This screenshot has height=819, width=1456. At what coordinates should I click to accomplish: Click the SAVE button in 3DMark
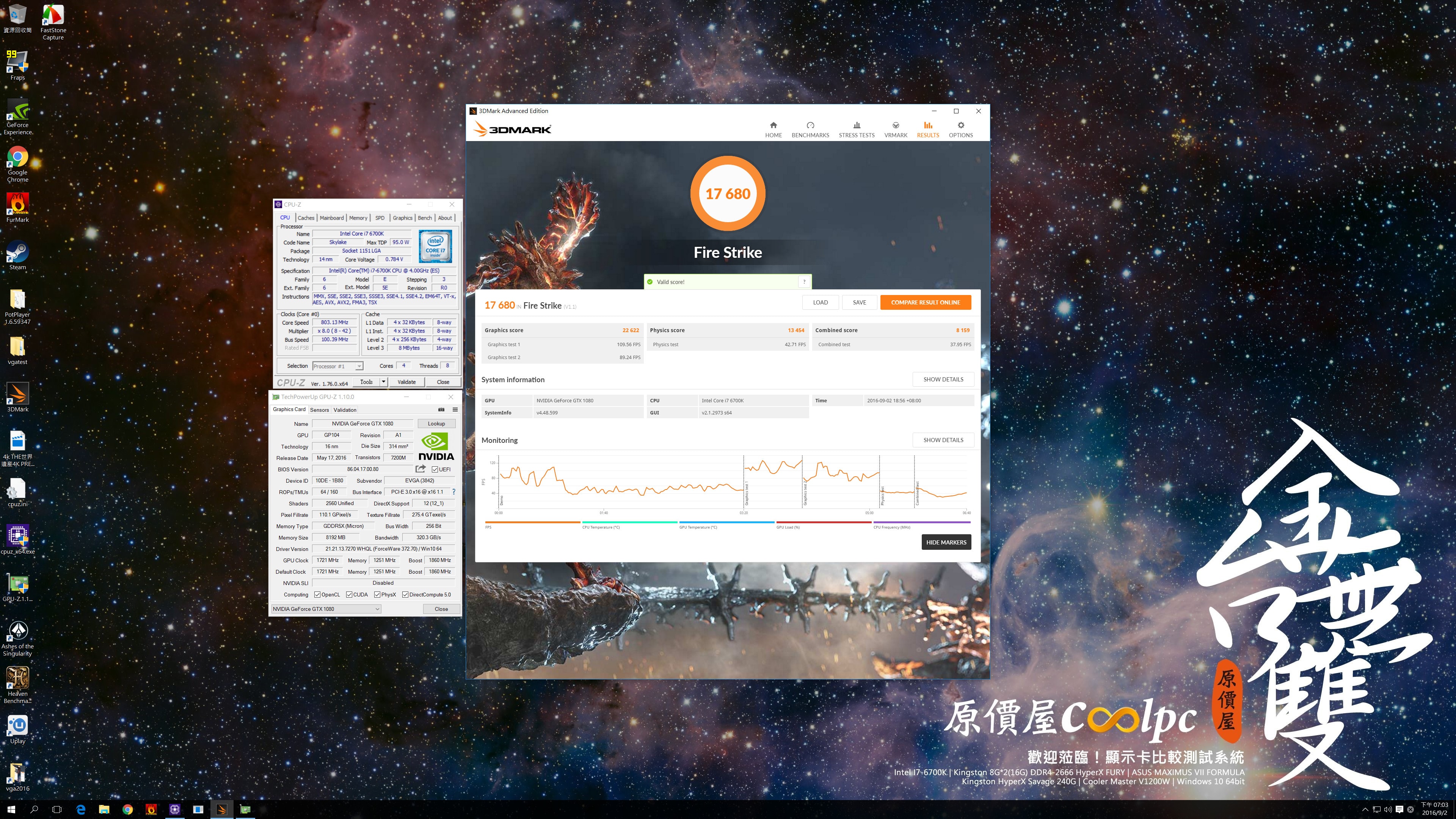click(x=859, y=303)
